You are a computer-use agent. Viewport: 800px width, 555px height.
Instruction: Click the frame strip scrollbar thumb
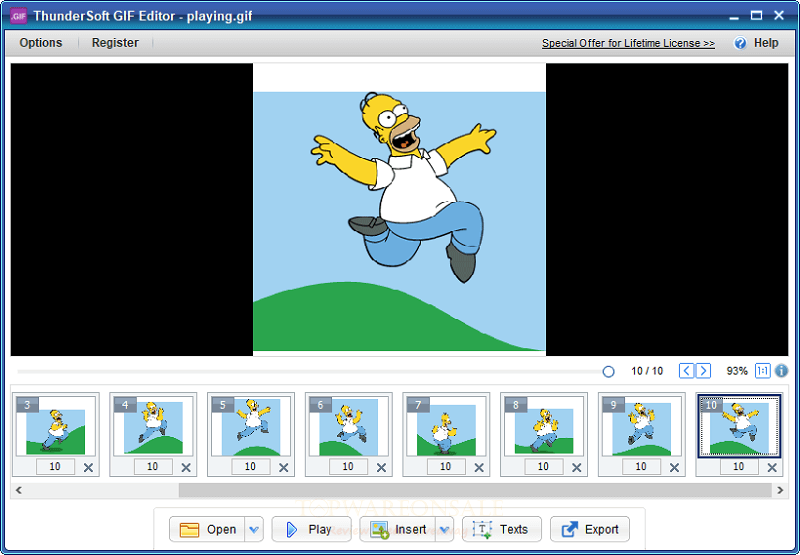coord(475,490)
